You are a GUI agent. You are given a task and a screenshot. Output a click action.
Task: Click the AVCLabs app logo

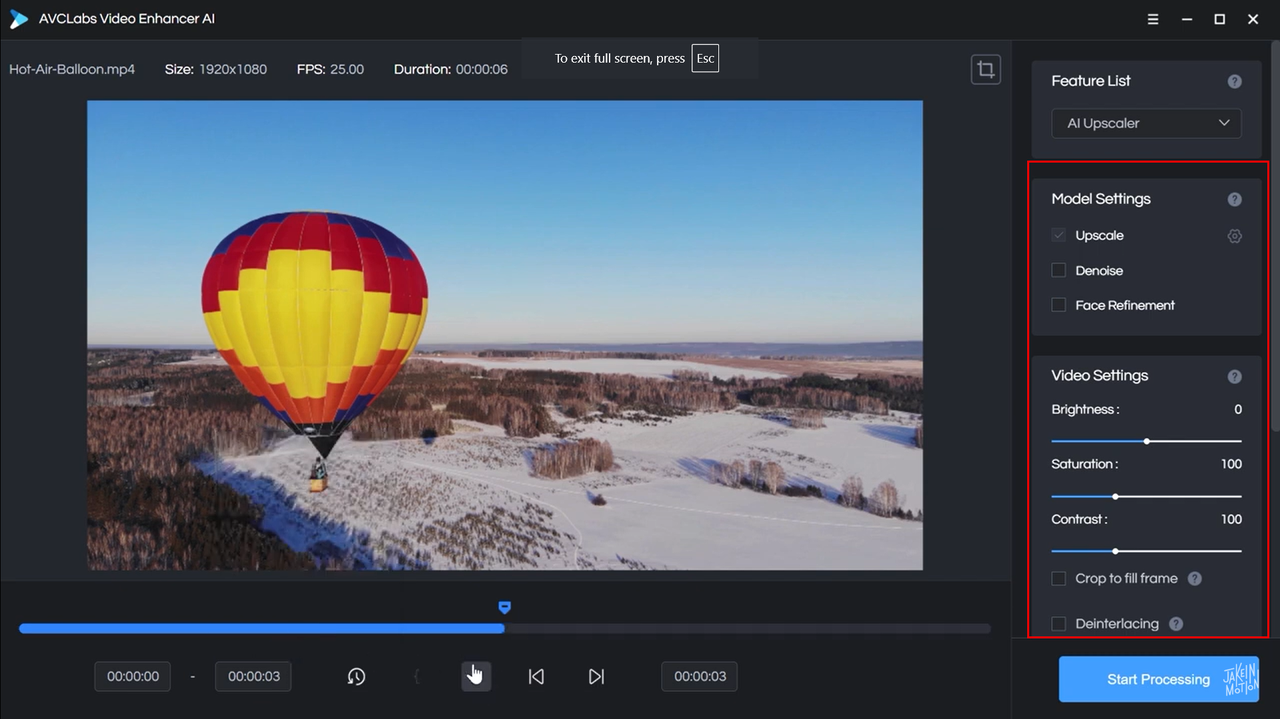(17, 18)
